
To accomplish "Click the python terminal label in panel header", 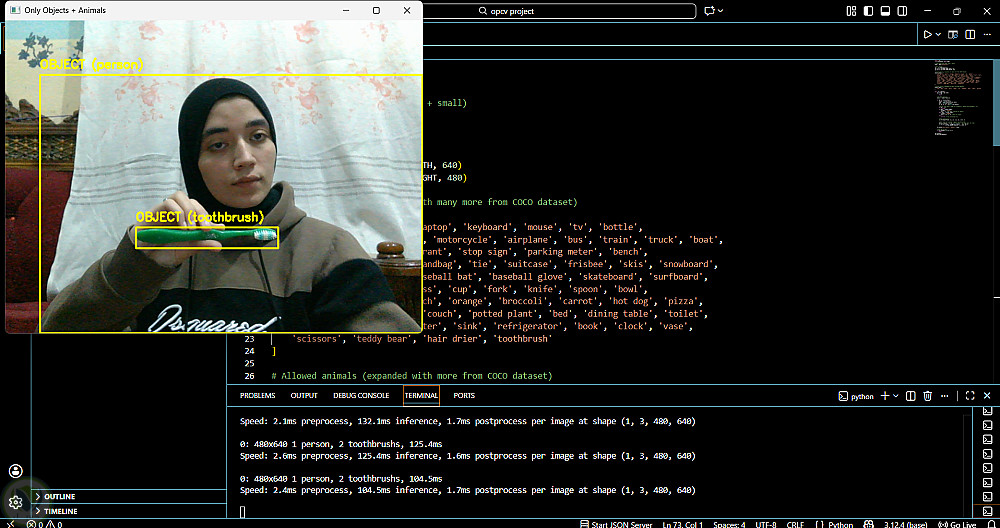I will click(x=856, y=396).
